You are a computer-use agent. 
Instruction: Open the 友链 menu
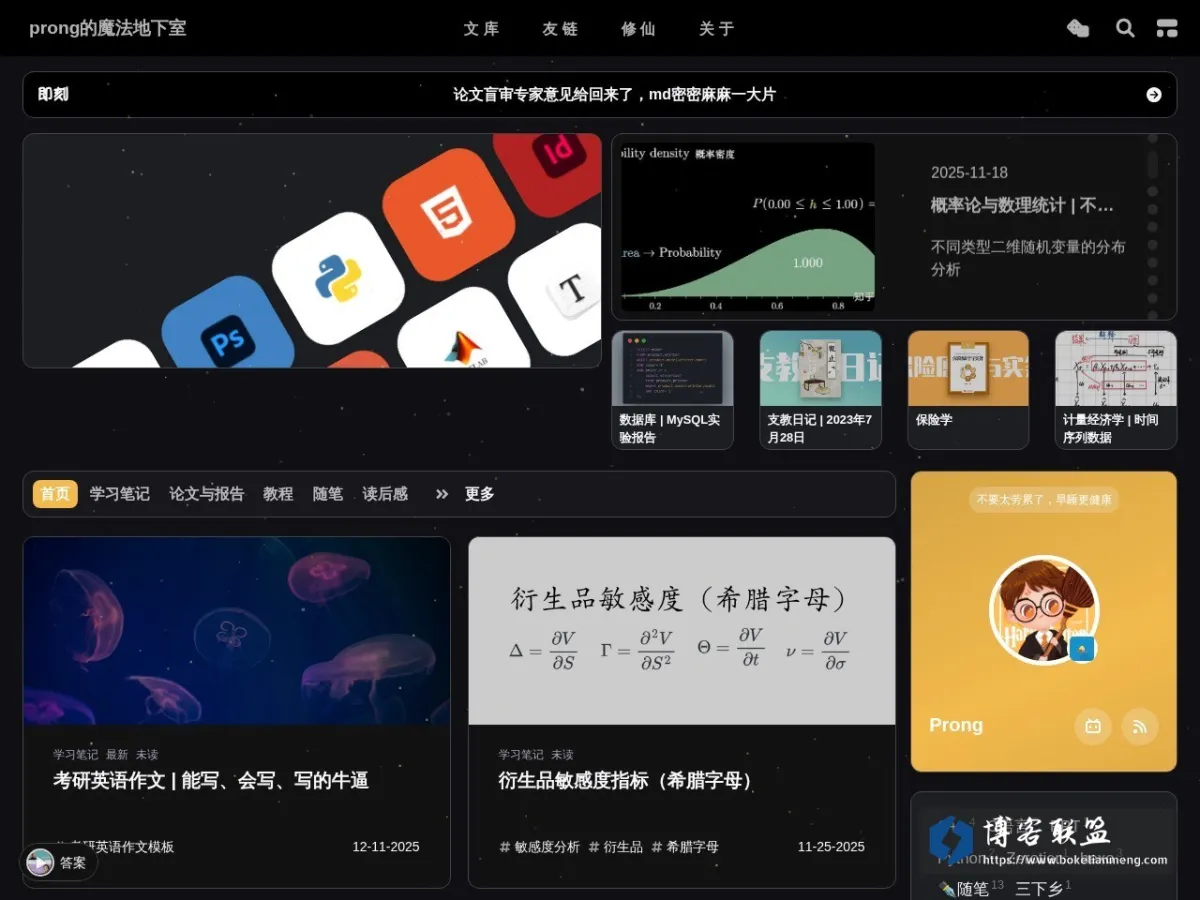pyautogui.click(x=560, y=29)
